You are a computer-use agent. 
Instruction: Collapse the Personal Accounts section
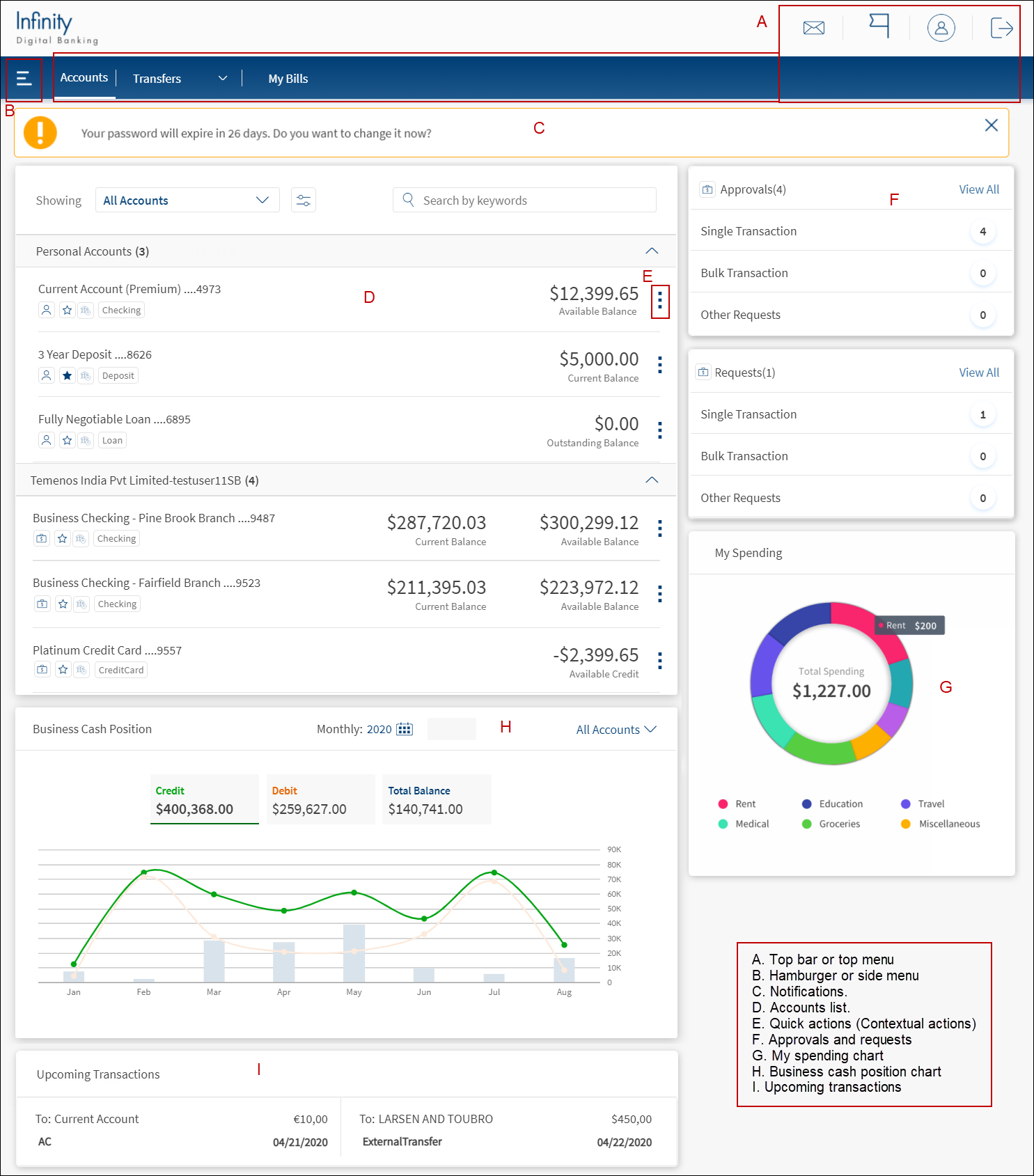(x=652, y=251)
